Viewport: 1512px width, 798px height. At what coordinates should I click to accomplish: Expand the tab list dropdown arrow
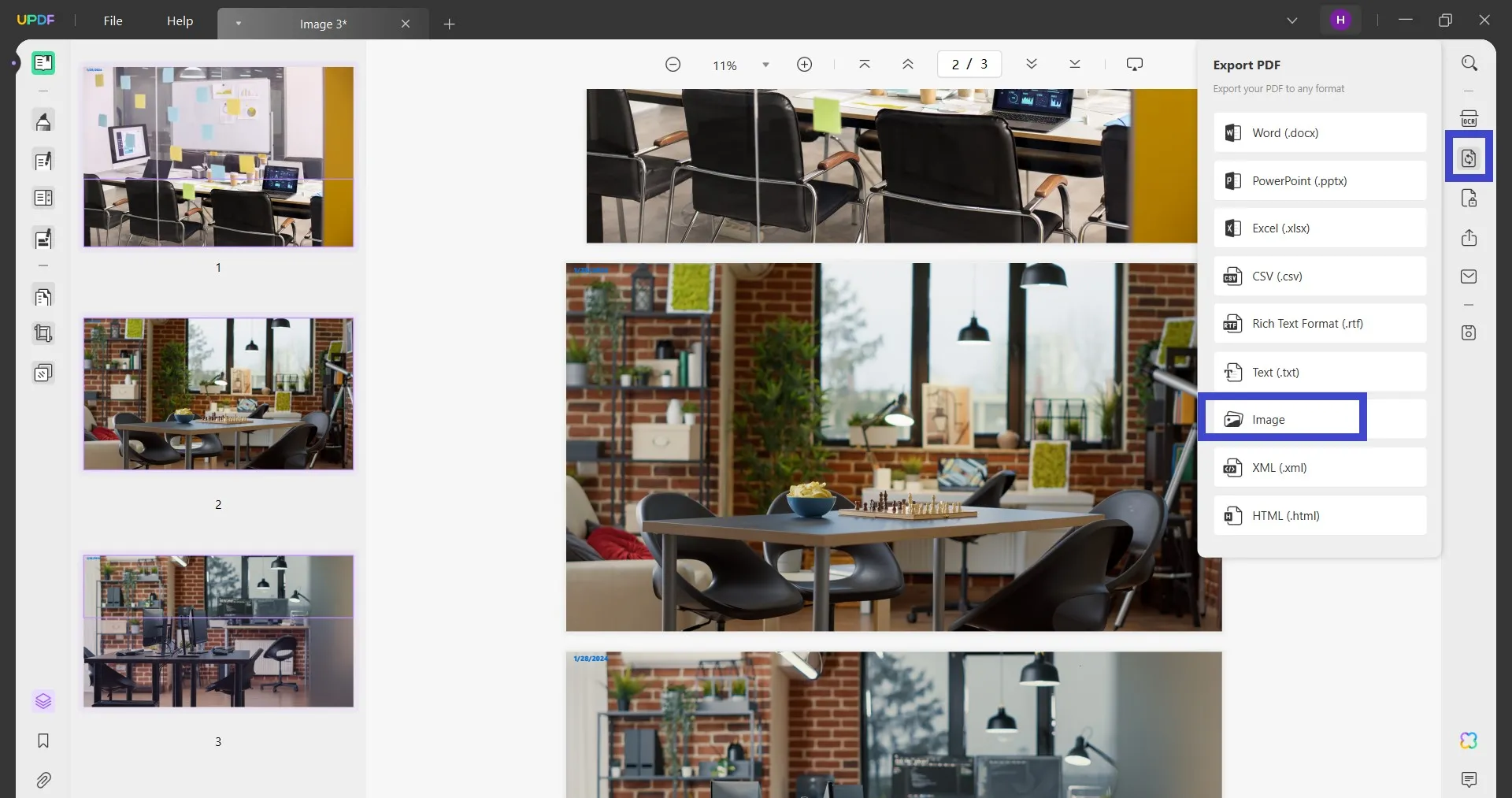click(238, 24)
